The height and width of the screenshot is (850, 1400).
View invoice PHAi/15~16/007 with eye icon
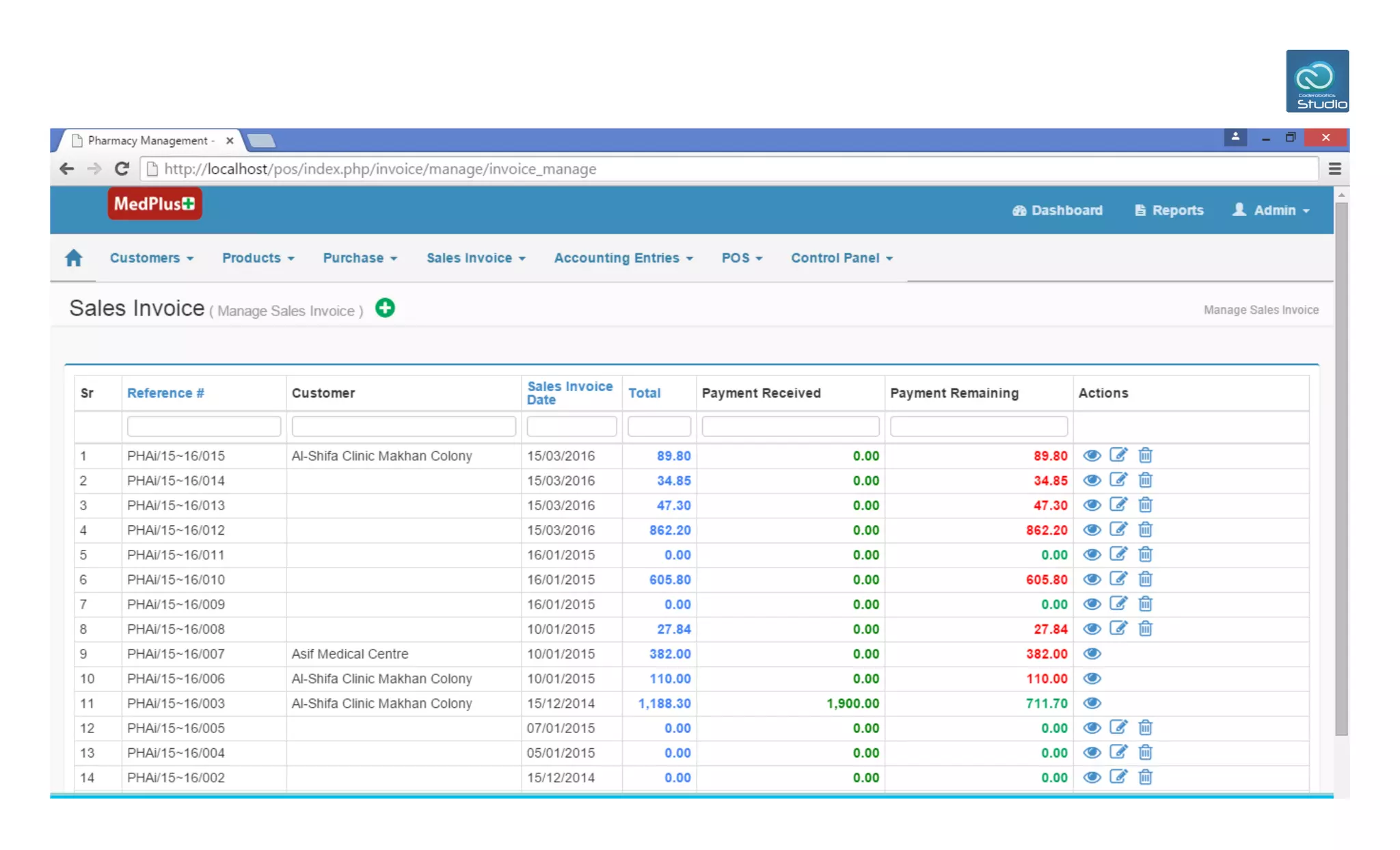pos(1092,654)
